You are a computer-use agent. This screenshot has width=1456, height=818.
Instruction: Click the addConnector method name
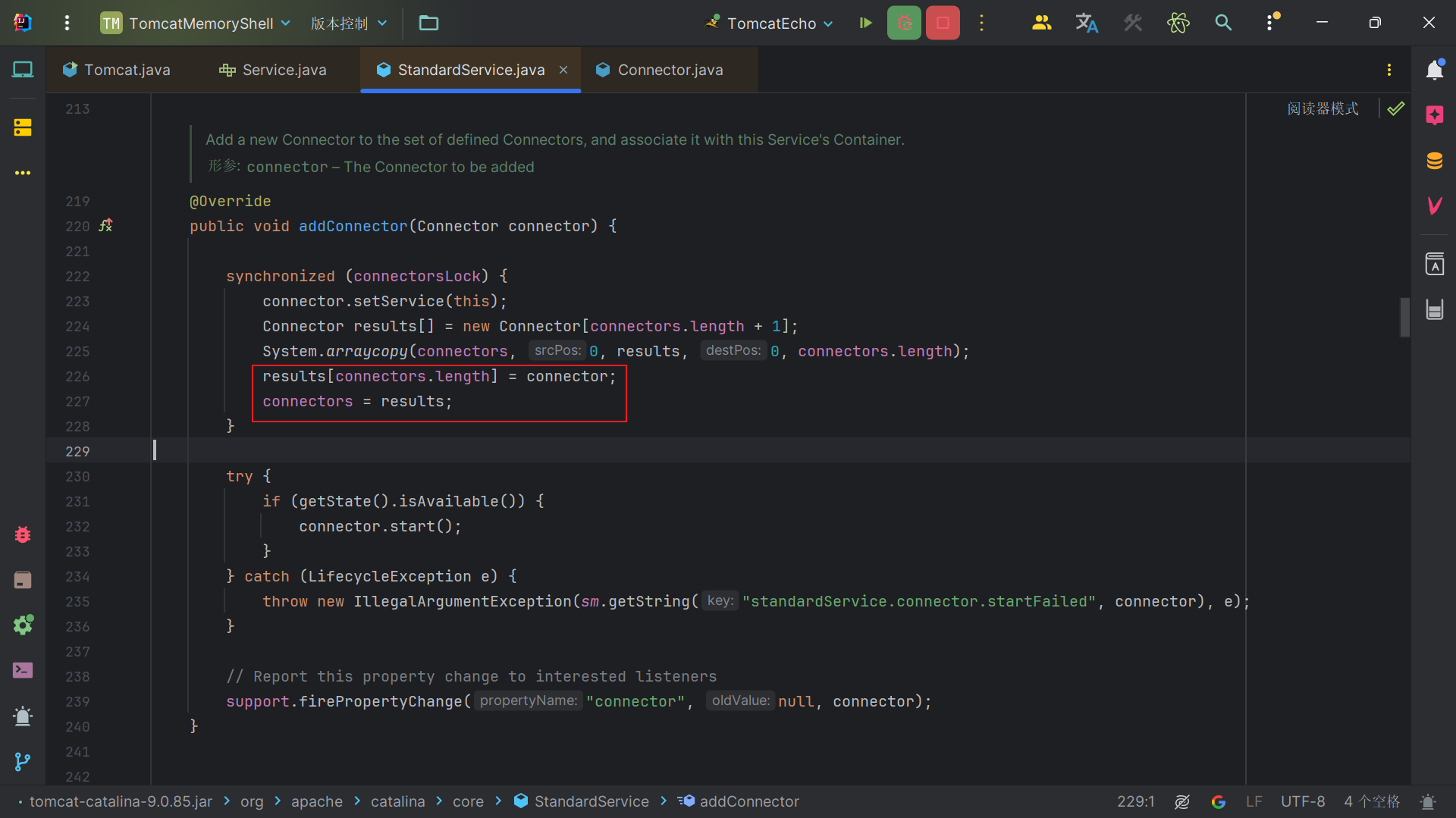point(353,226)
